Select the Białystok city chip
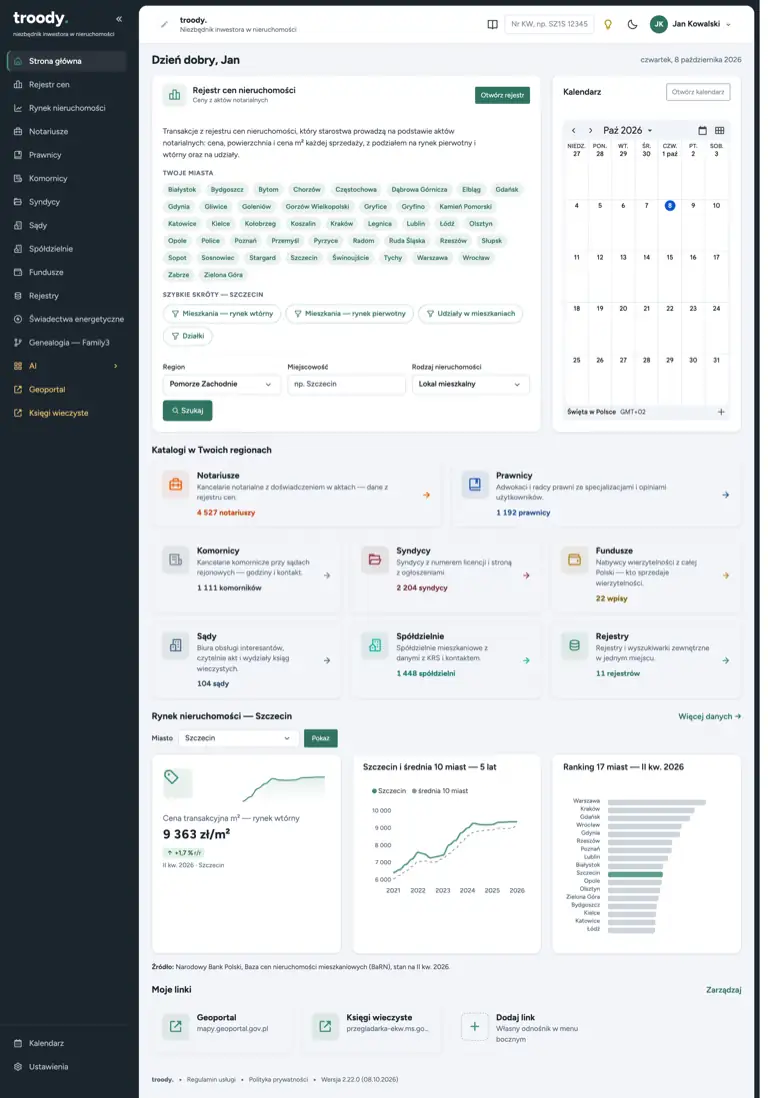The width and height of the screenshot is (768, 1098). [182, 190]
